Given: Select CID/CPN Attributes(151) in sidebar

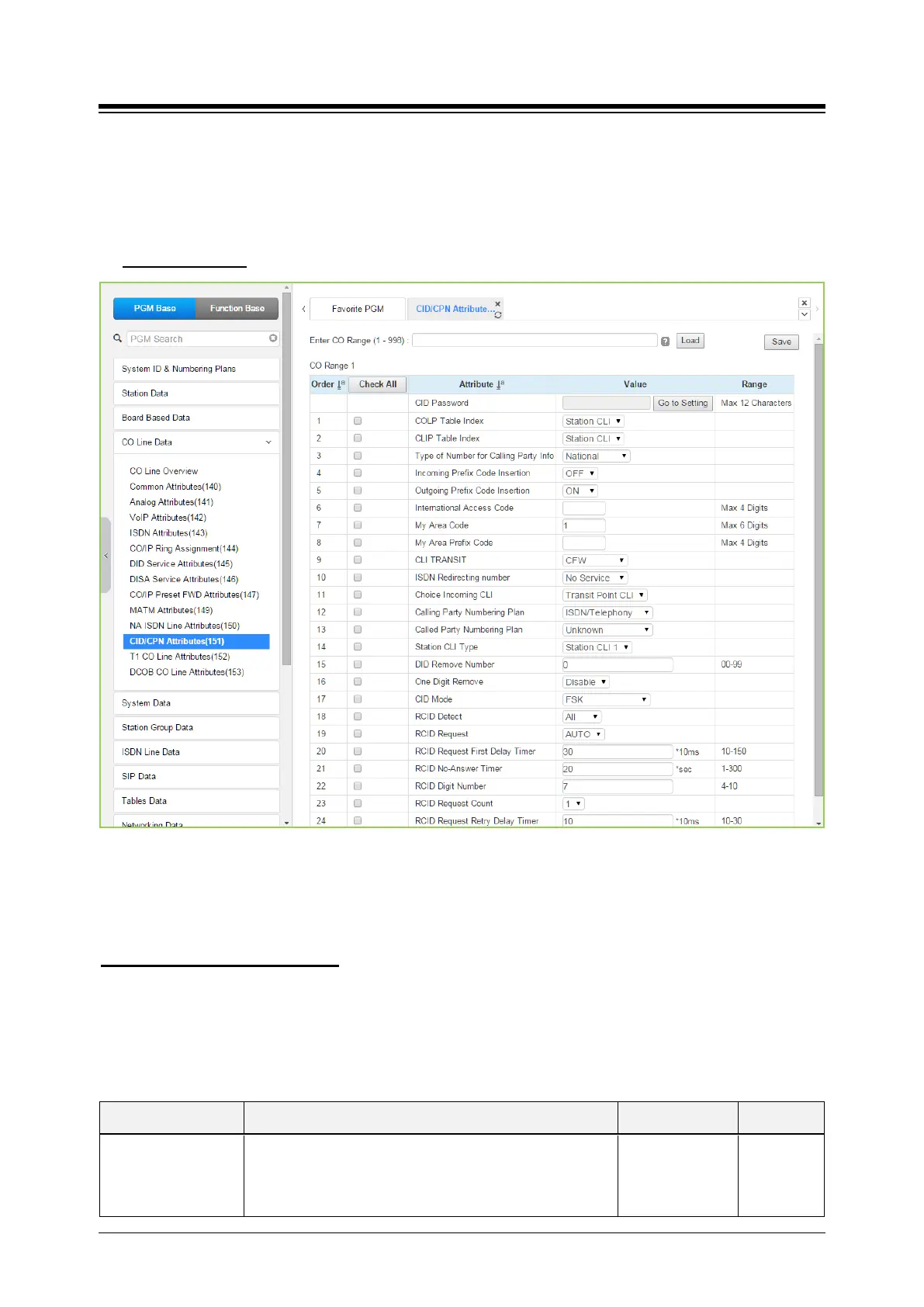Looking at the screenshot, I should pyautogui.click(x=196, y=641).
